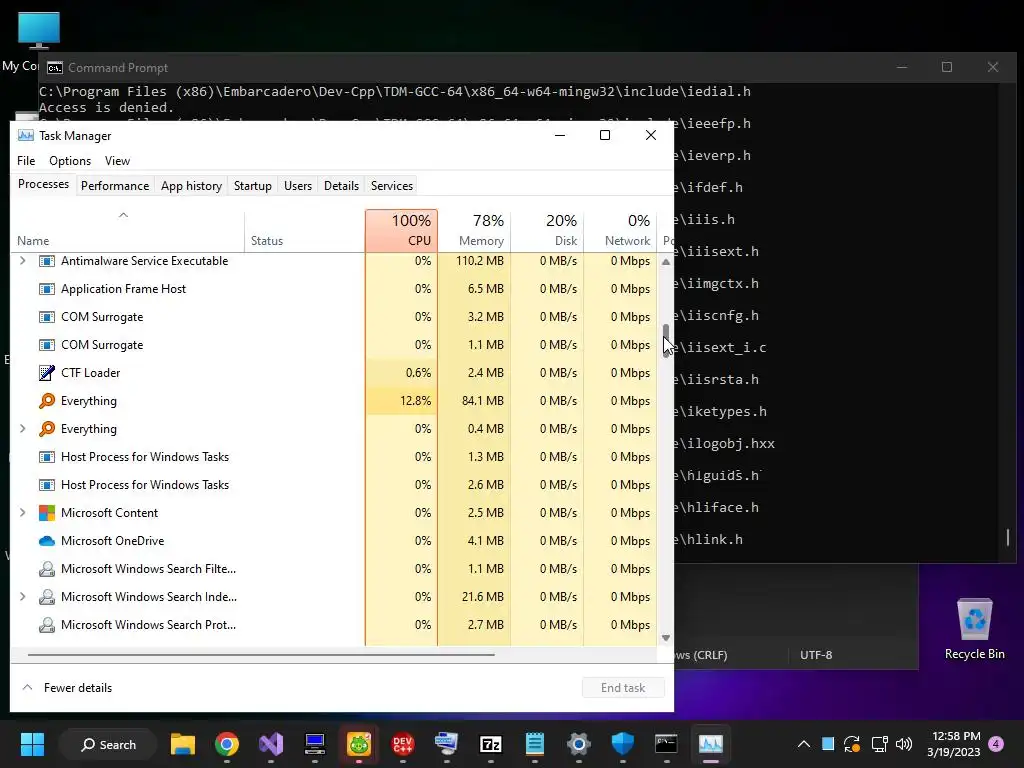Expand the Microsoft Content process group
This screenshot has width=1024, height=768.
click(x=23, y=513)
